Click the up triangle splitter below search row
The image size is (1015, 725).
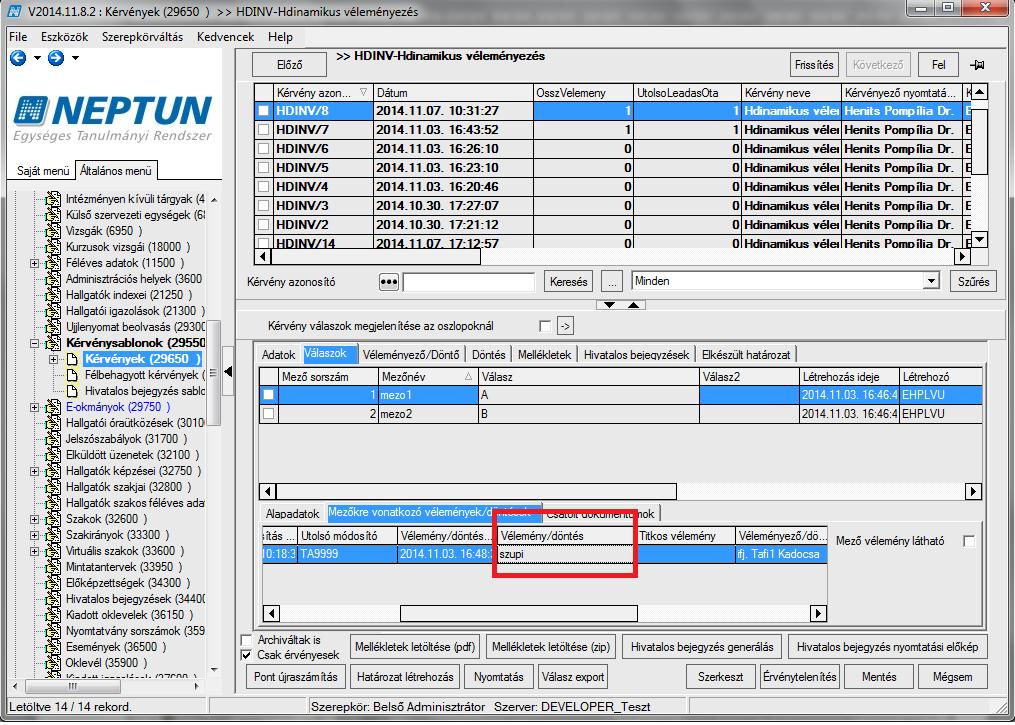(633, 305)
